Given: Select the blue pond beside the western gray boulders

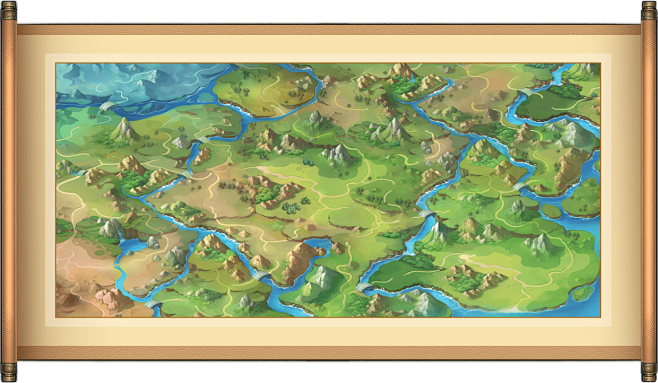Looking at the screenshot, I should click(133, 245).
